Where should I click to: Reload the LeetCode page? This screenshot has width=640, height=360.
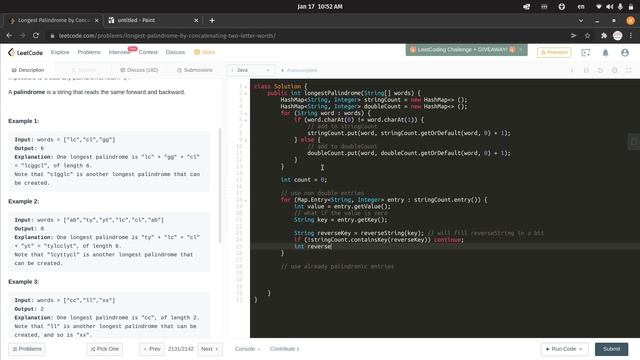click(x=36, y=36)
